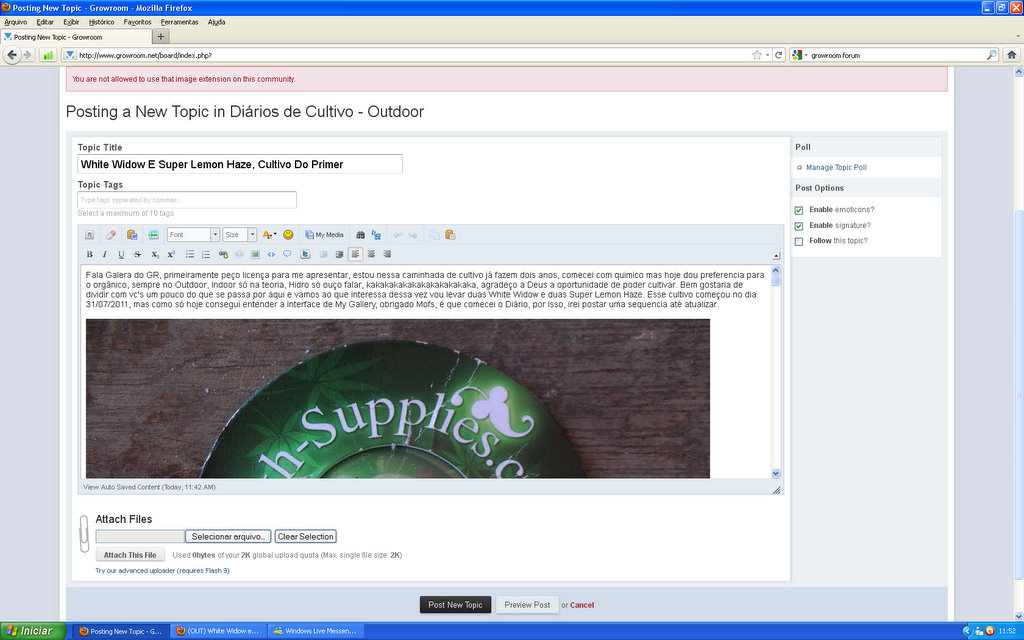Click the paste clipboard icon in editor toolbar
This screenshot has width=1024, height=640.
450,234
